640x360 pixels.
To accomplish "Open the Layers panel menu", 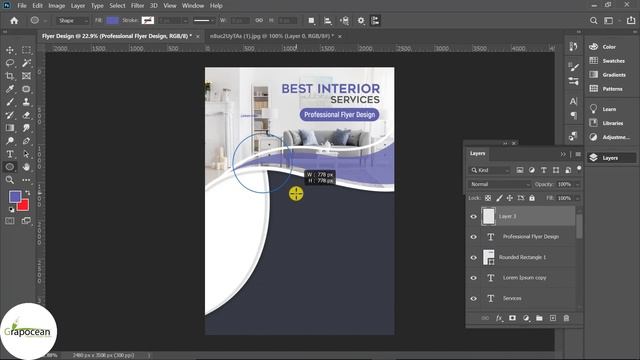I will click(578, 154).
